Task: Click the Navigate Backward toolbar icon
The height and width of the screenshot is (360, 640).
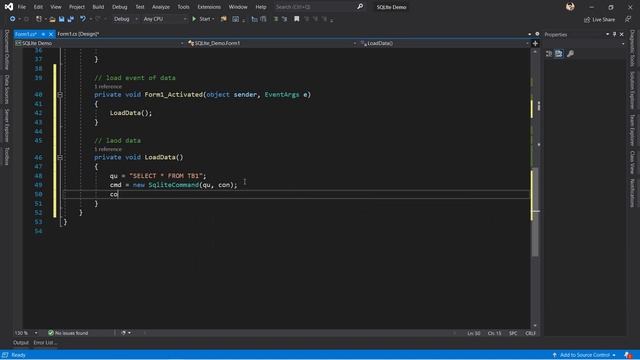Action: pyautogui.click(x=12, y=19)
